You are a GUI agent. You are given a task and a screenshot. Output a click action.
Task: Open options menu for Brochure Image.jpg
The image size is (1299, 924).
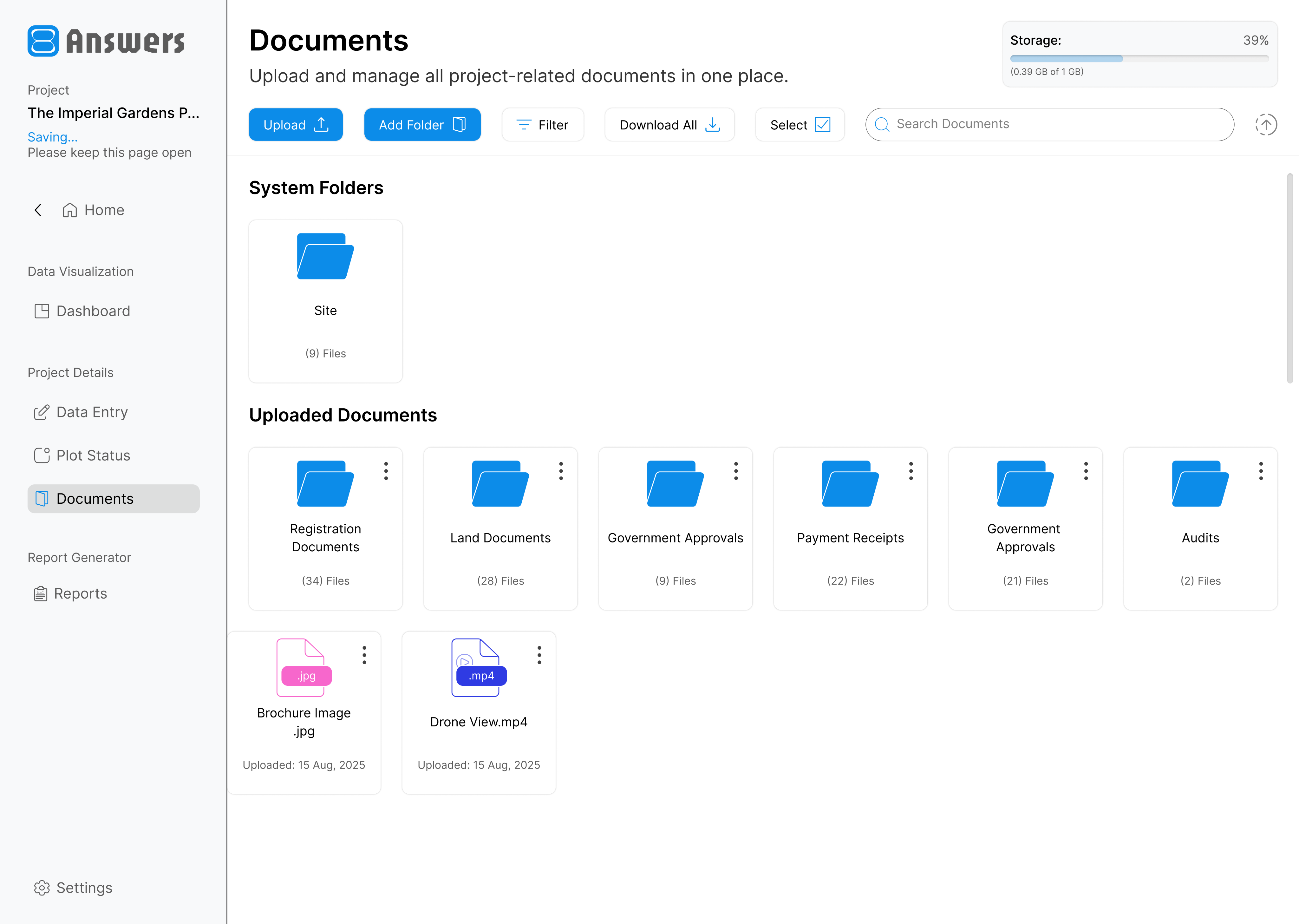click(365, 655)
